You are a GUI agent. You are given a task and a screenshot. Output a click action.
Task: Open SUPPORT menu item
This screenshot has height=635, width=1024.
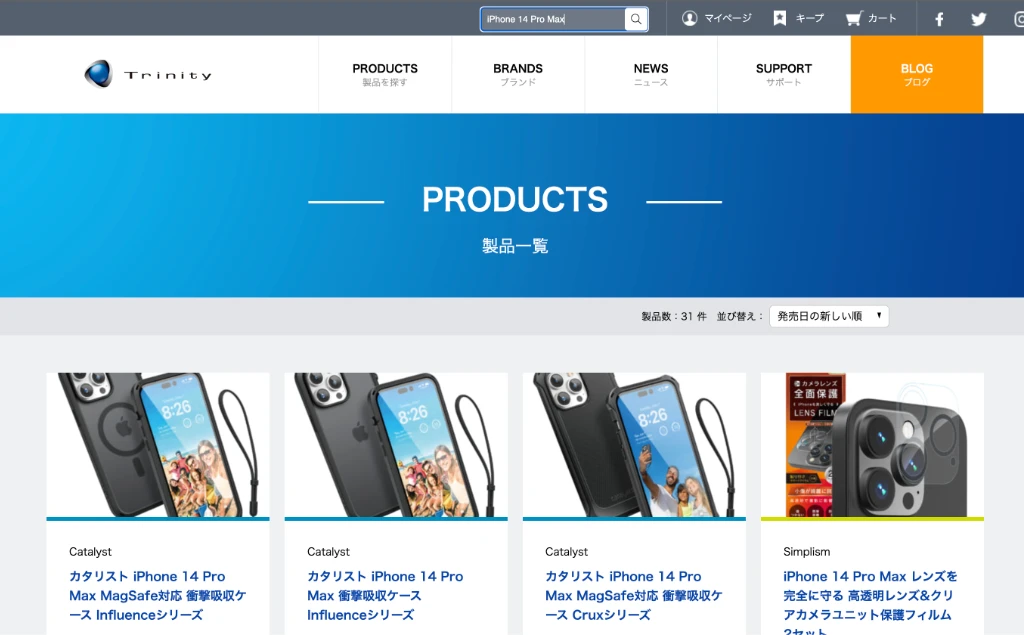[784, 74]
